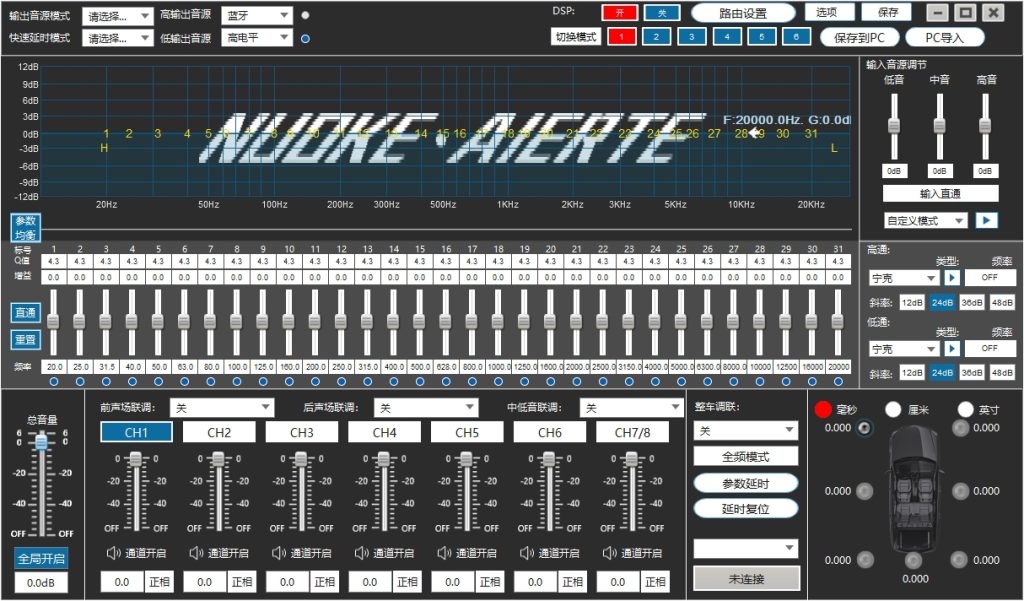
Task: Open the 低通 filter type dropdown
Action: [x=904, y=349]
